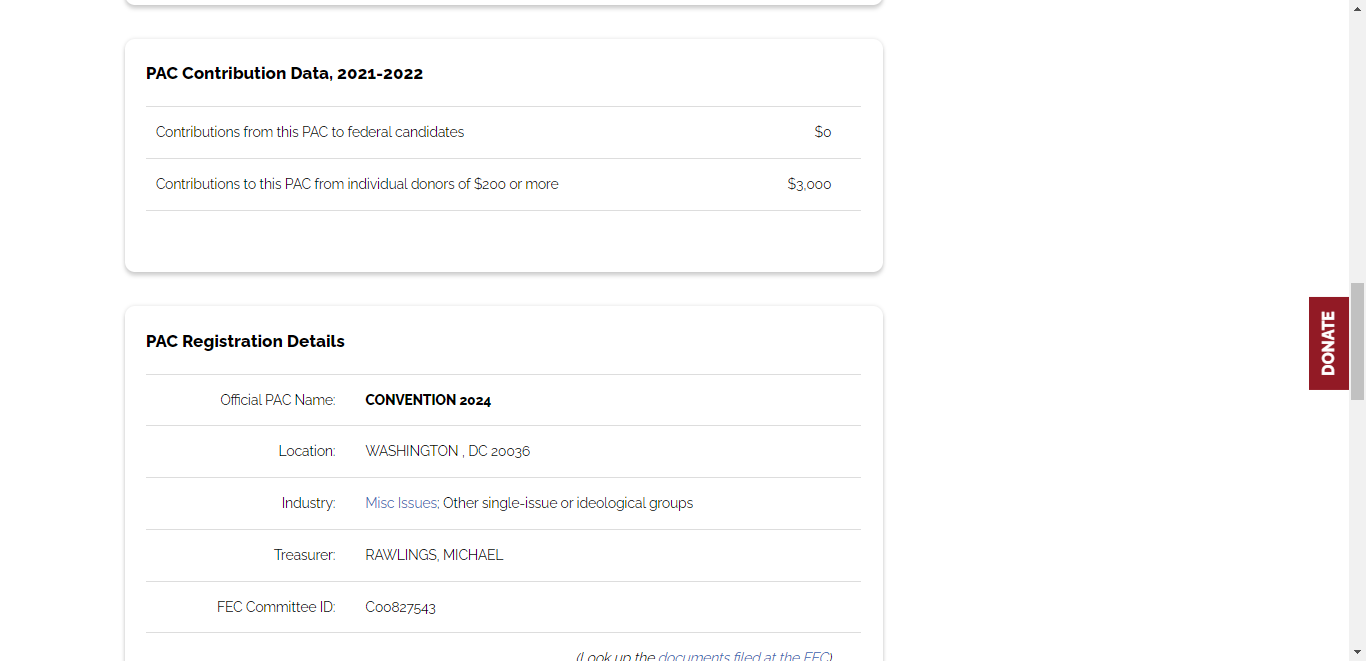This screenshot has width=1366, height=661.
Task: Click 'Other single-issue or ideological groups' text
Action: 568,503
